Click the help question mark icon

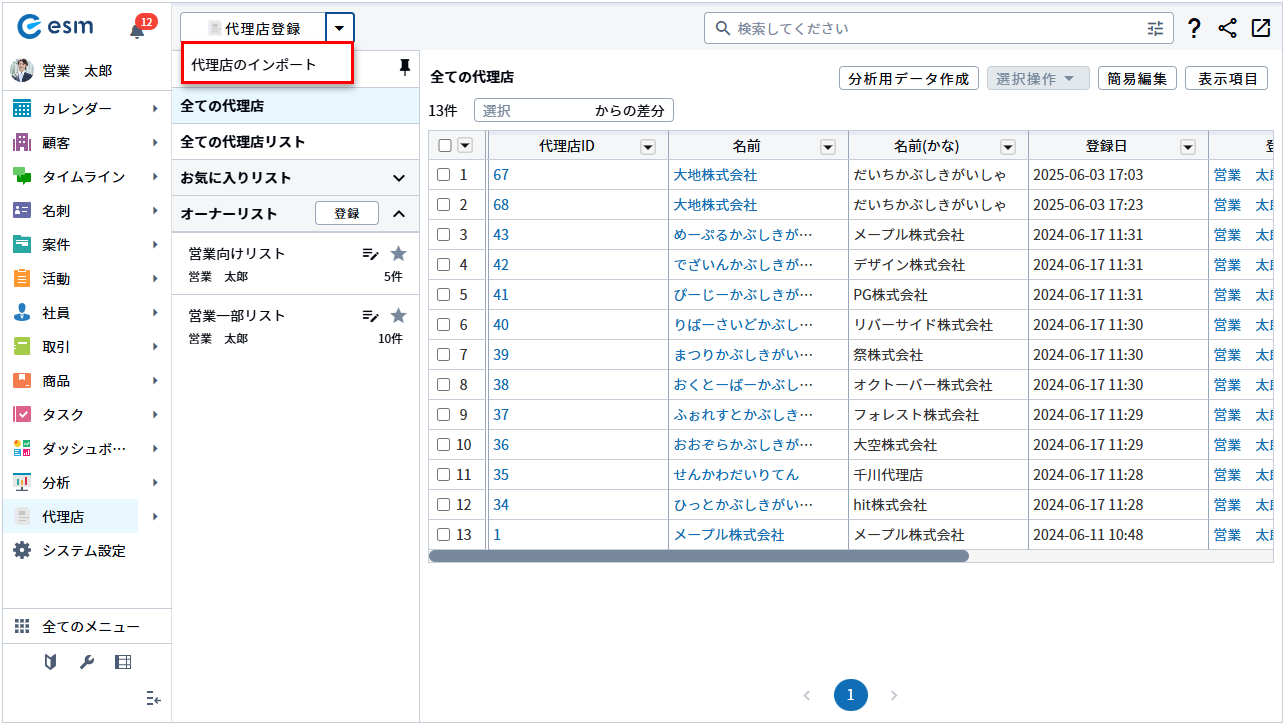pyautogui.click(x=1193, y=29)
